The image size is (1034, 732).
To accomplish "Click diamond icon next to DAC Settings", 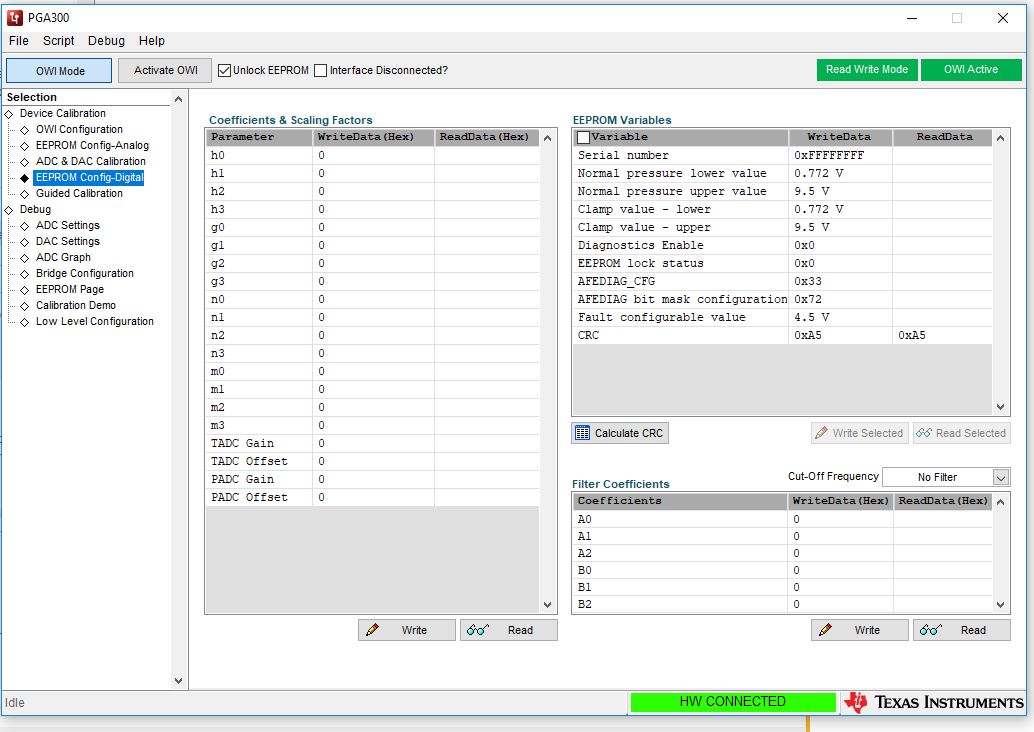I will tap(24, 242).
